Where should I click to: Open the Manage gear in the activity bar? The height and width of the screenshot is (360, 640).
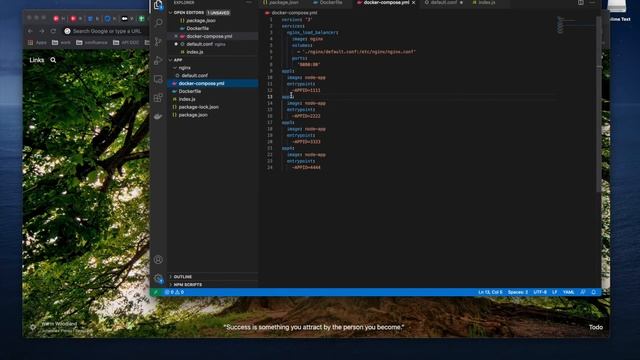point(158,278)
